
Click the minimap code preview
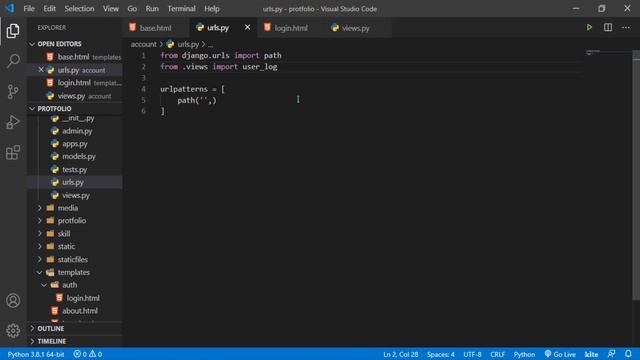(593, 52)
